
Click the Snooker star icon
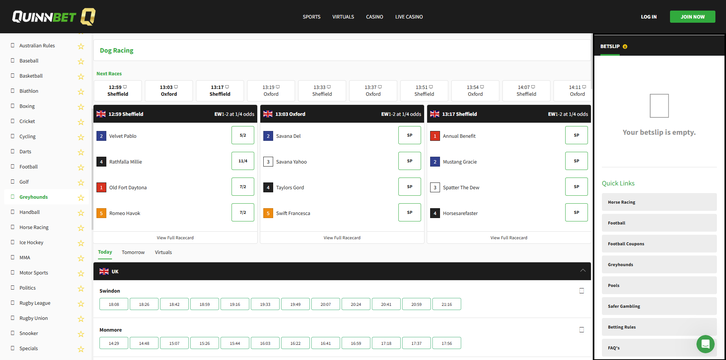(x=81, y=334)
